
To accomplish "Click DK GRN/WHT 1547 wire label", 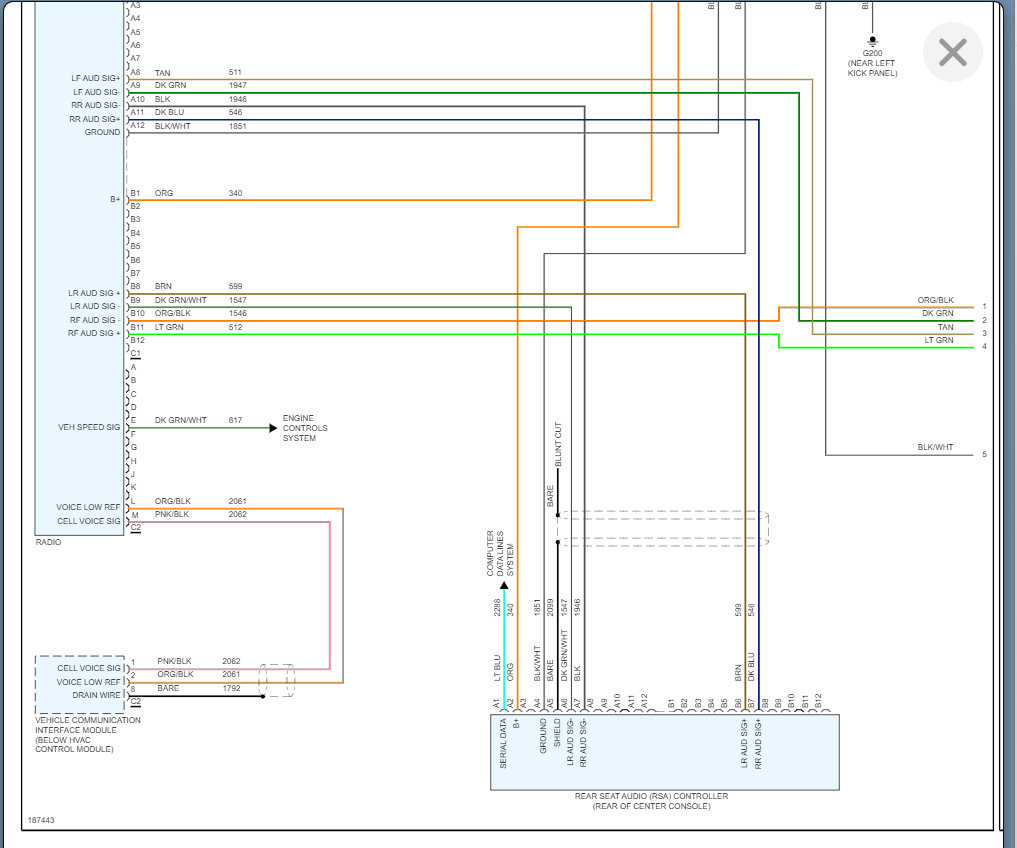I will pyautogui.click(x=200, y=300).
